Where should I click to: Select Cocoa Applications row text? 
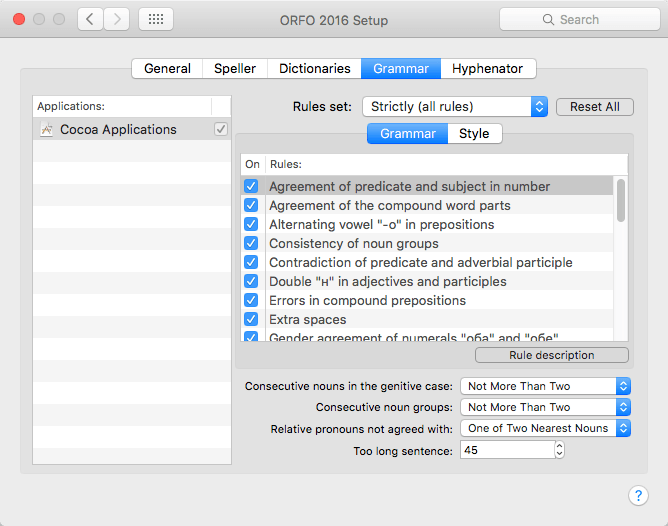point(118,129)
